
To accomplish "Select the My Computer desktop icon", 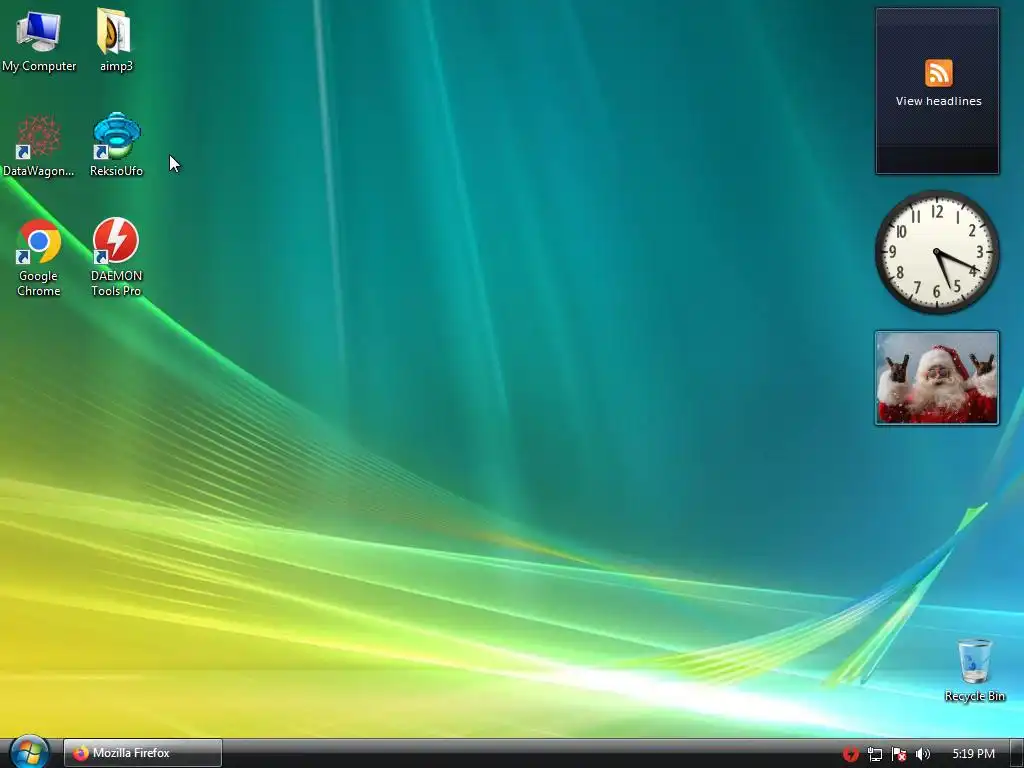I will (x=39, y=40).
